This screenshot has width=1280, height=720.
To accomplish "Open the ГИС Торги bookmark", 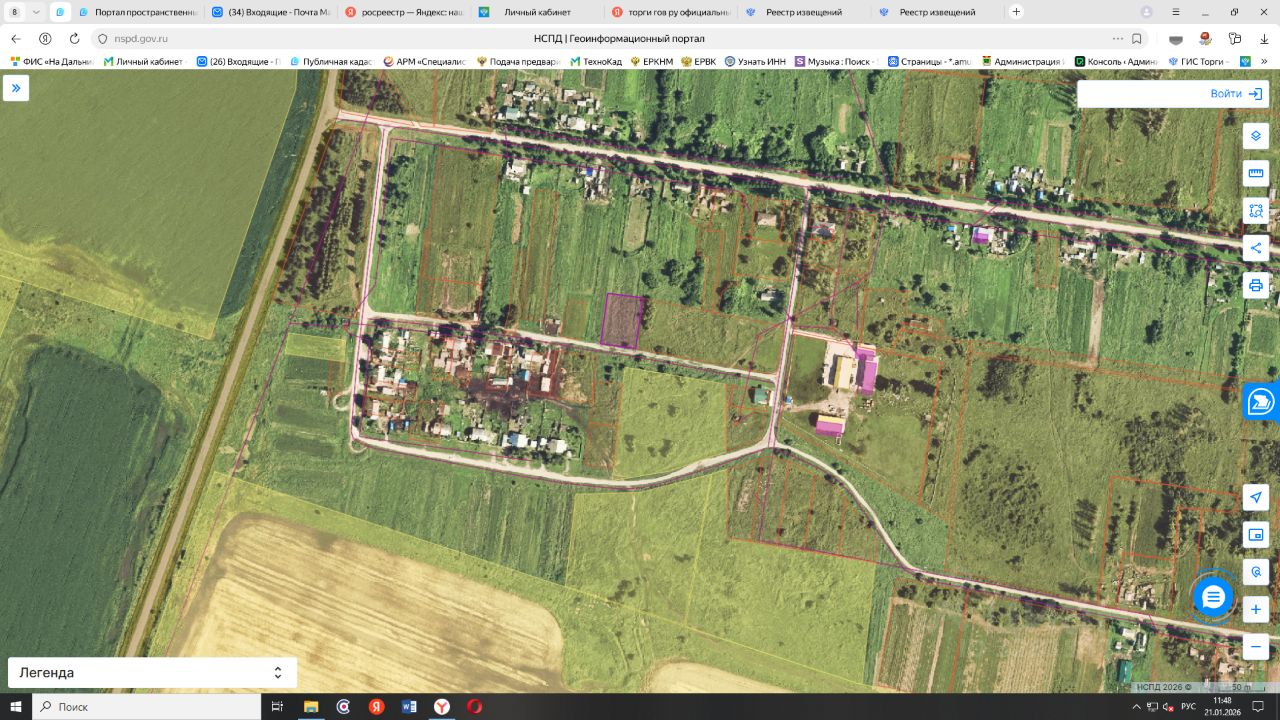I will pyautogui.click(x=1200, y=61).
